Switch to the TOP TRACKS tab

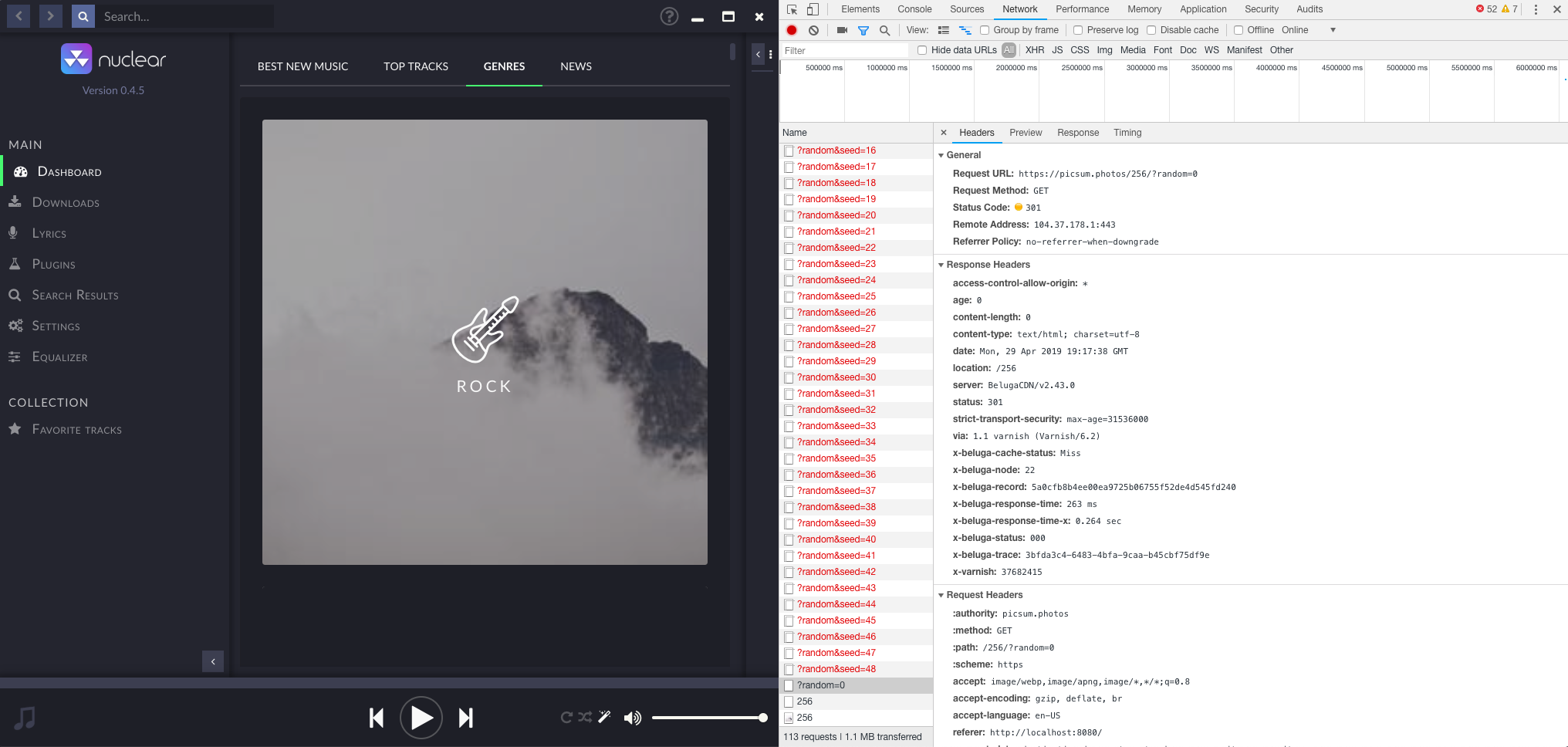point(415,66)
